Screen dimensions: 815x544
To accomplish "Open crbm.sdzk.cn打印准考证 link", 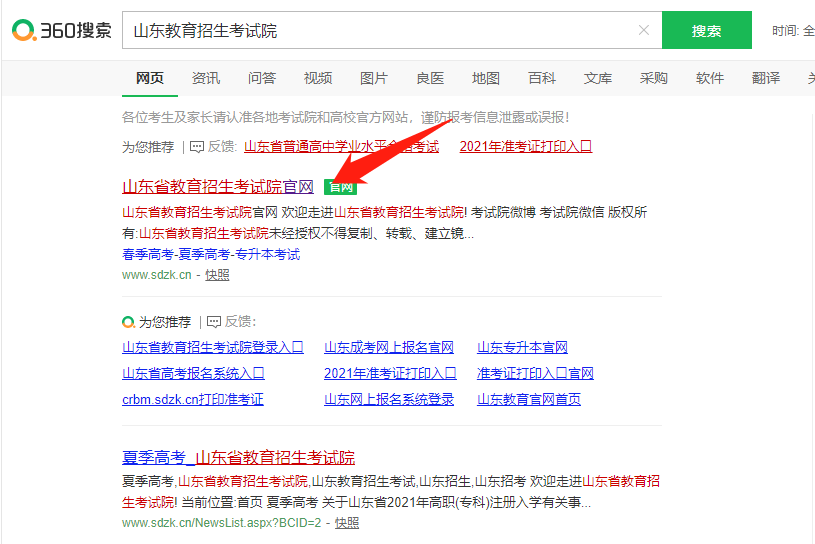I will point(193,399).
